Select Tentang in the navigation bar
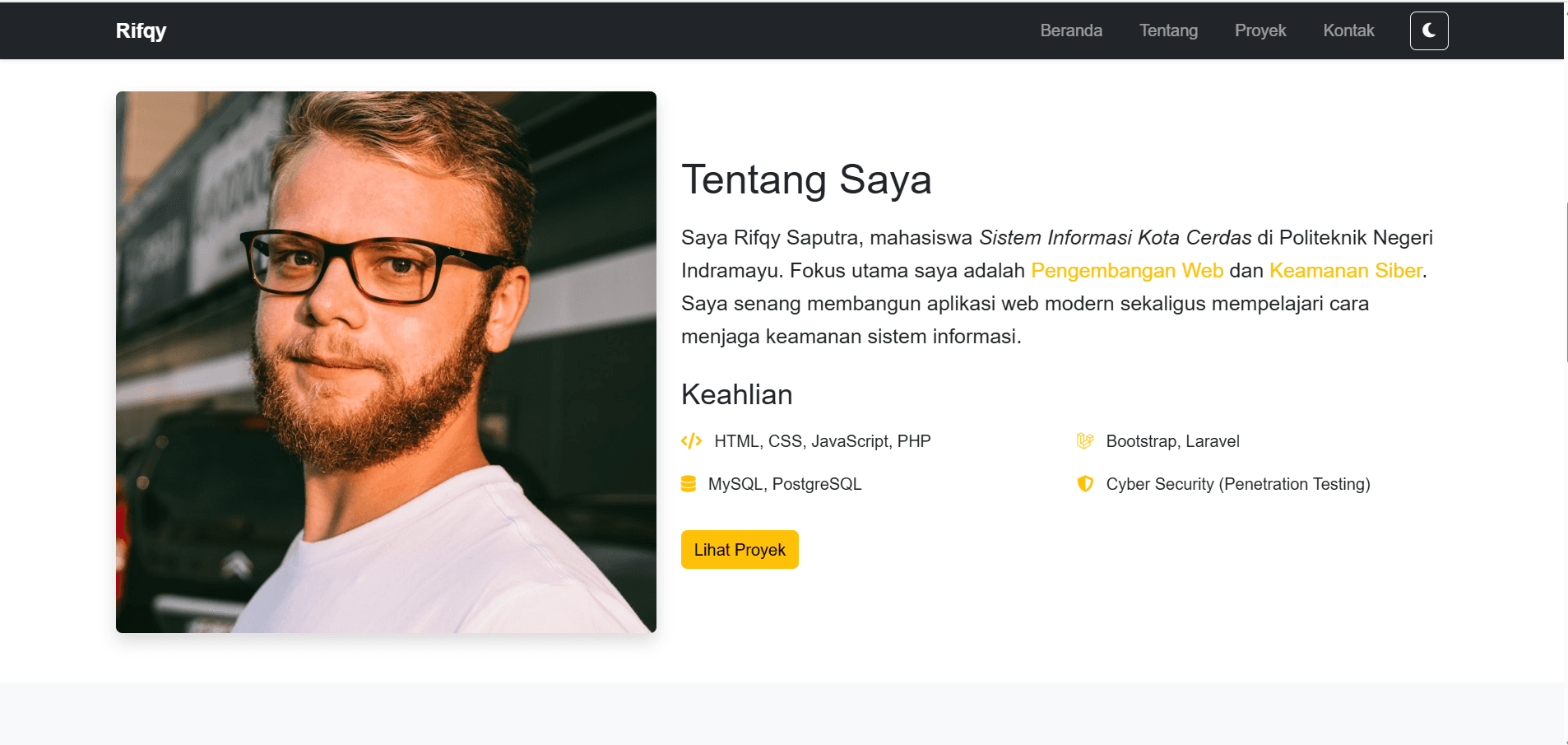Viewport: 1568px width, 745px height. tap(1168, 30)
